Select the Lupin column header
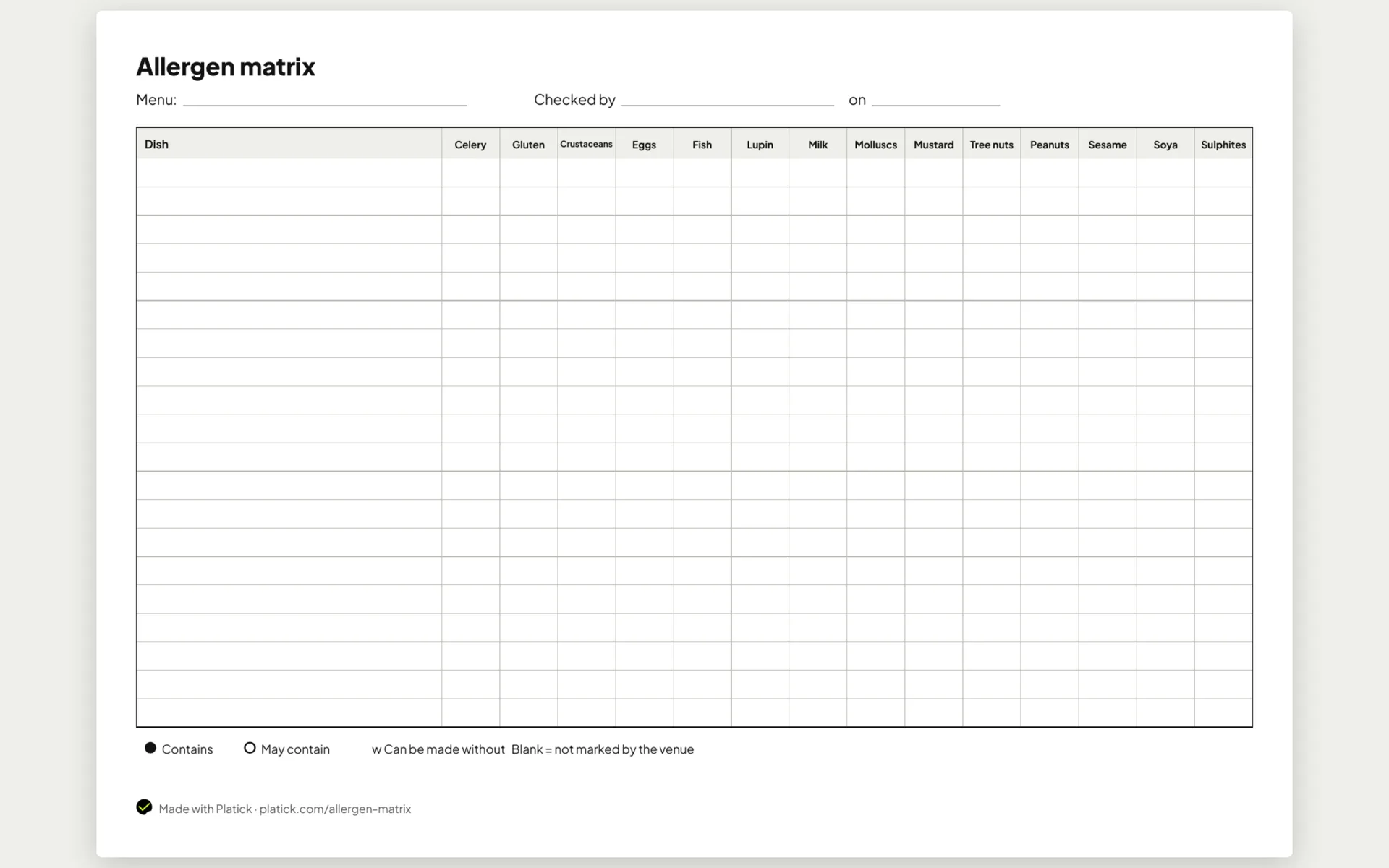 click(x=760, y=145)
